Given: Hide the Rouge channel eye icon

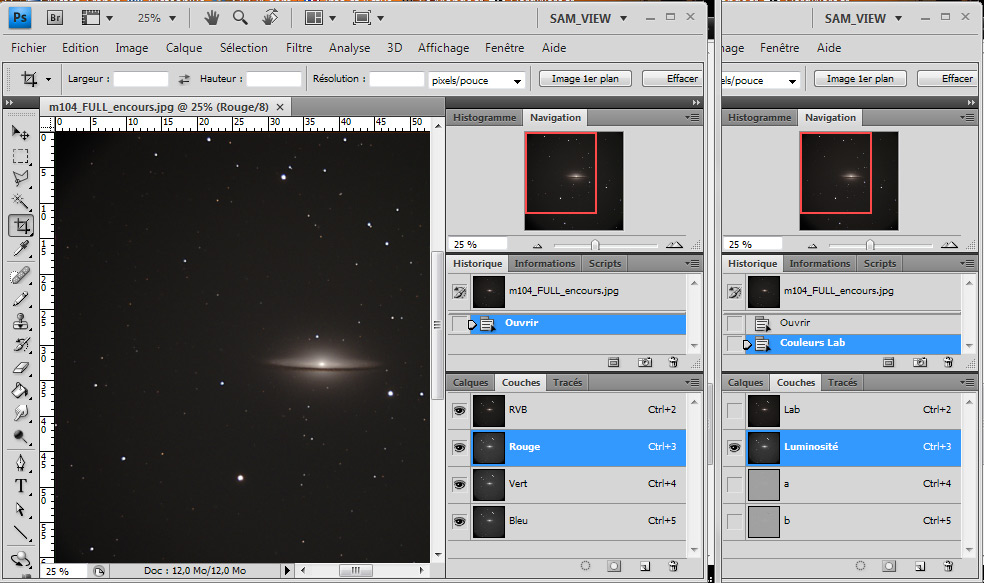Looking at the screenshot, I should [459, 447].
